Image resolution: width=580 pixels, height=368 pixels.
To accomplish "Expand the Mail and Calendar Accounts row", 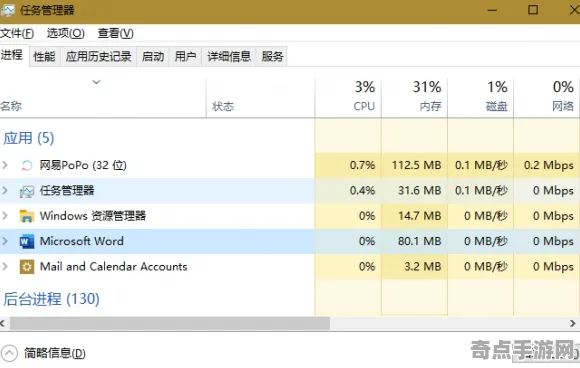I will coord(5,266).
